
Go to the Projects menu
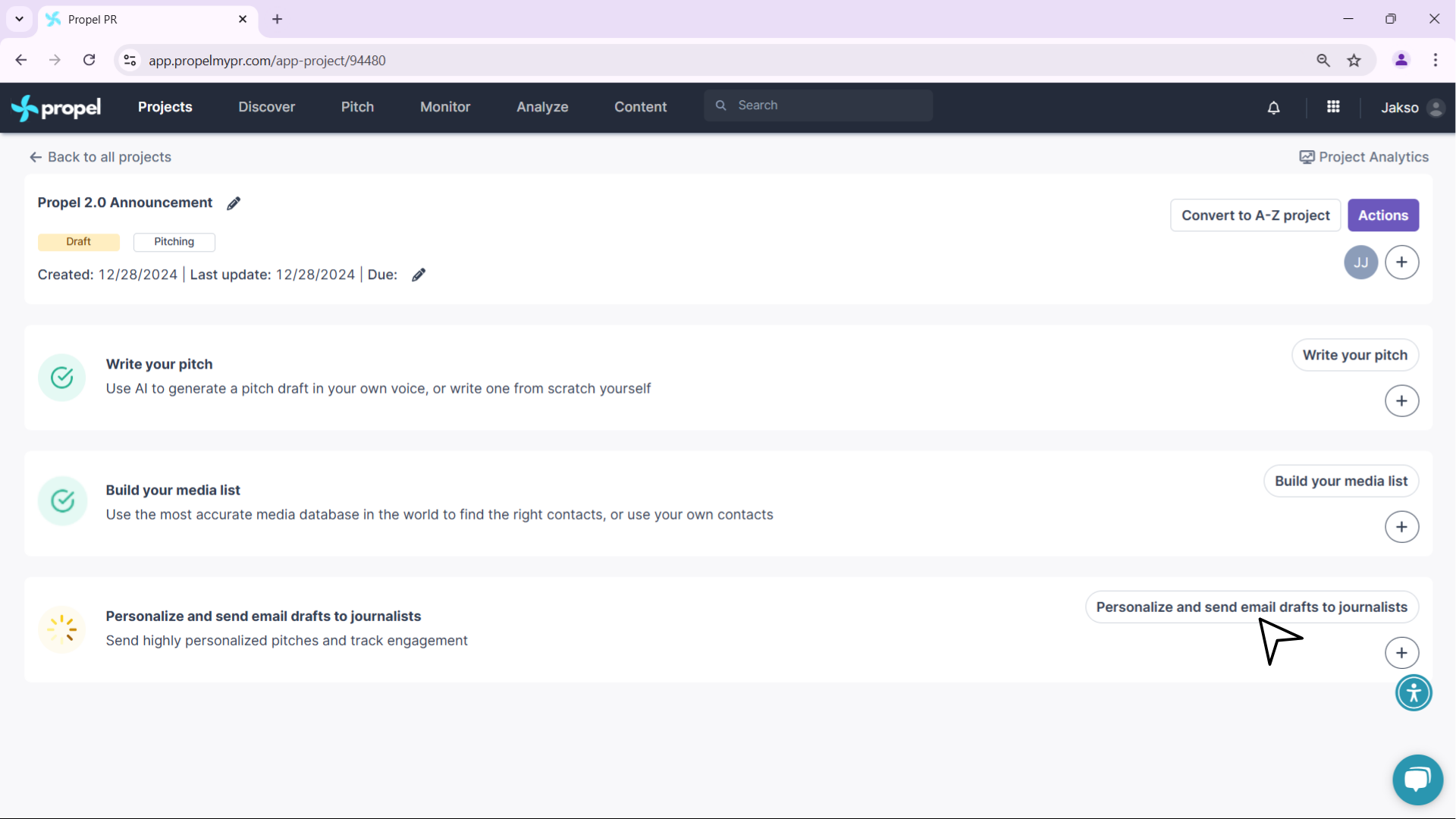click(165, 107)
